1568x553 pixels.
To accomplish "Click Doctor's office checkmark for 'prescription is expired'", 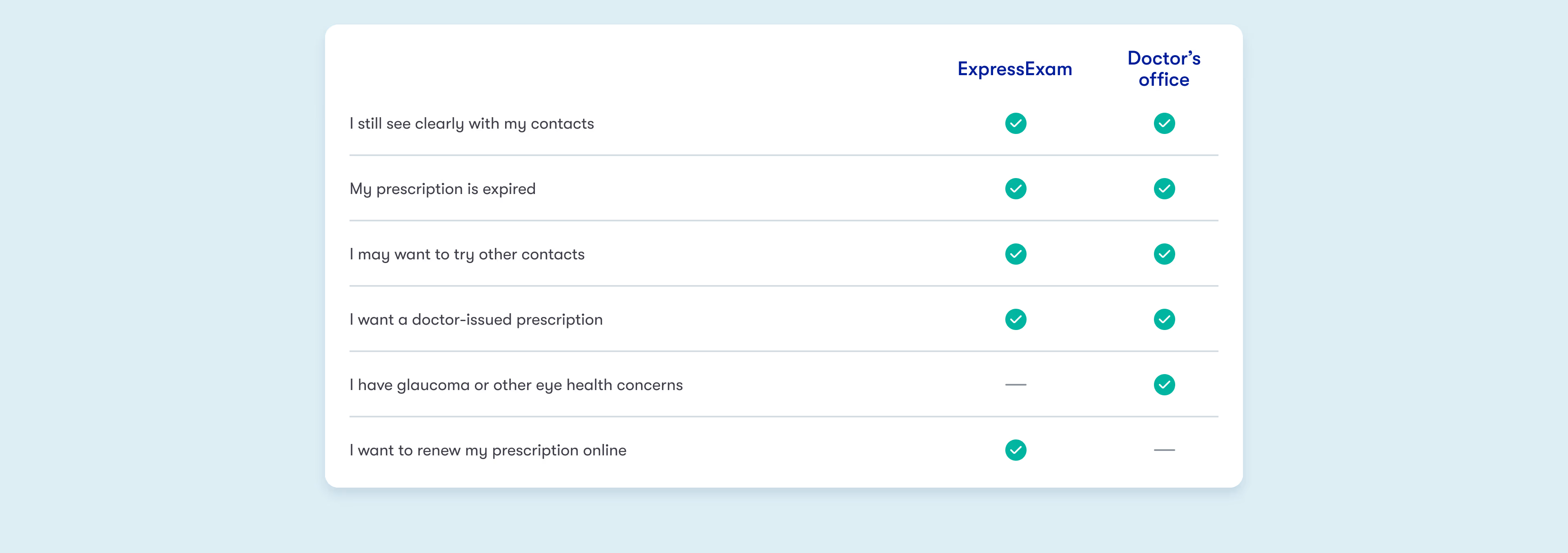I will point(1164,189).
